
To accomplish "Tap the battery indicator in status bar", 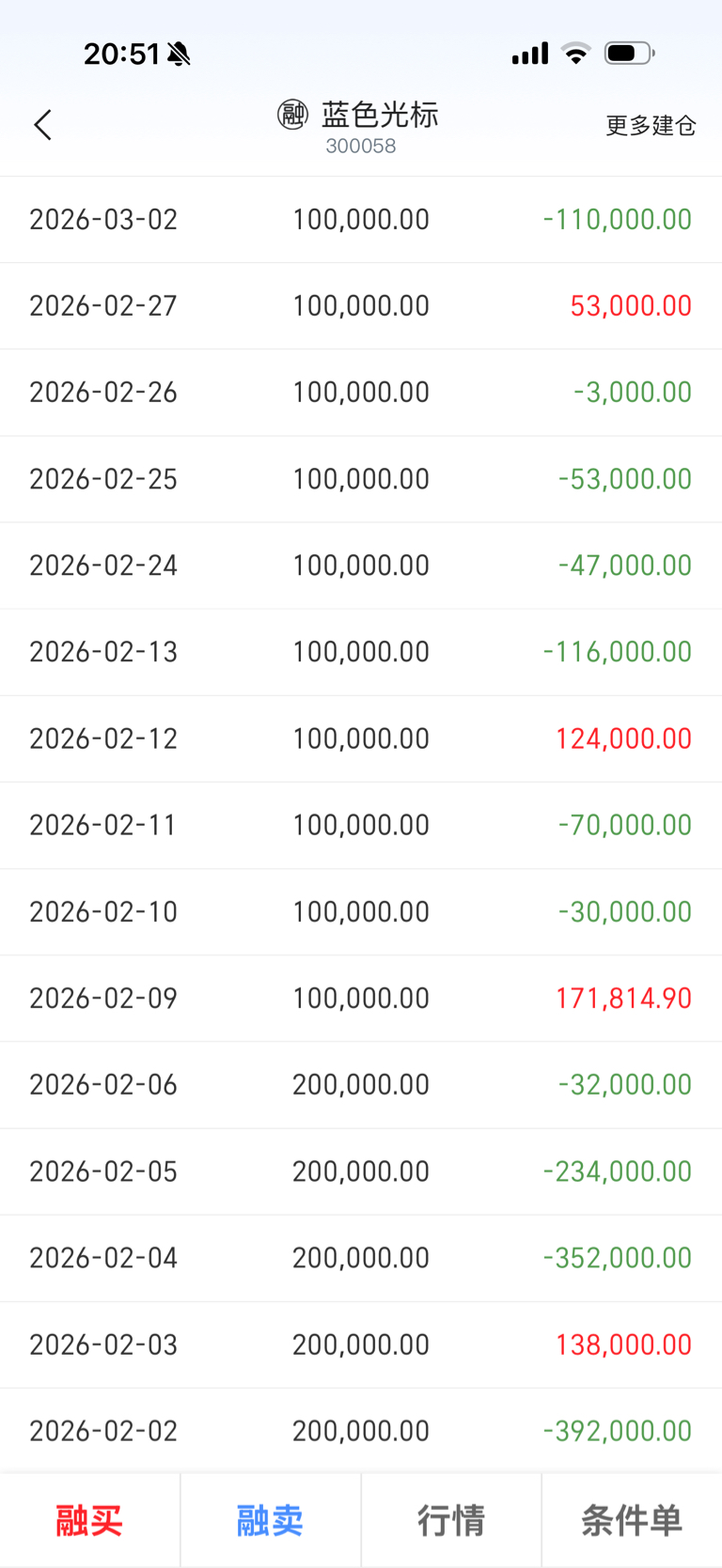I will tap(629, 54).
